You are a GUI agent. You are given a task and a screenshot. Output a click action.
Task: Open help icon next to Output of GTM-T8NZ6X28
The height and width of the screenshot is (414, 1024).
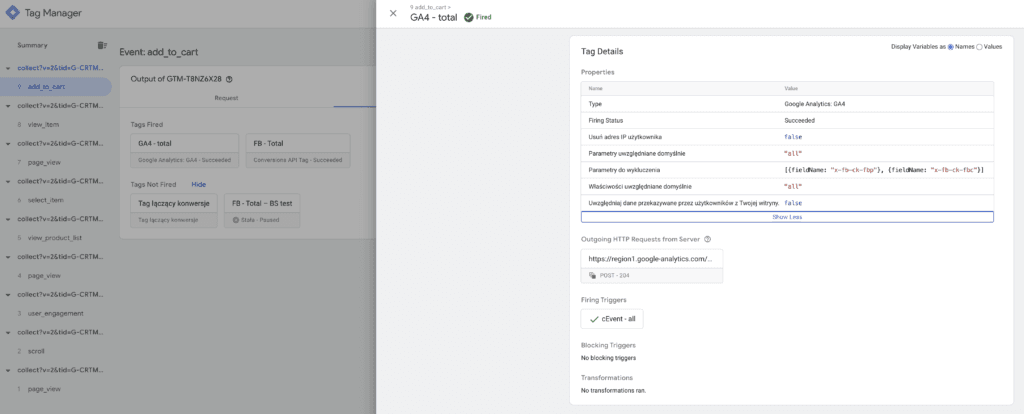229,79
